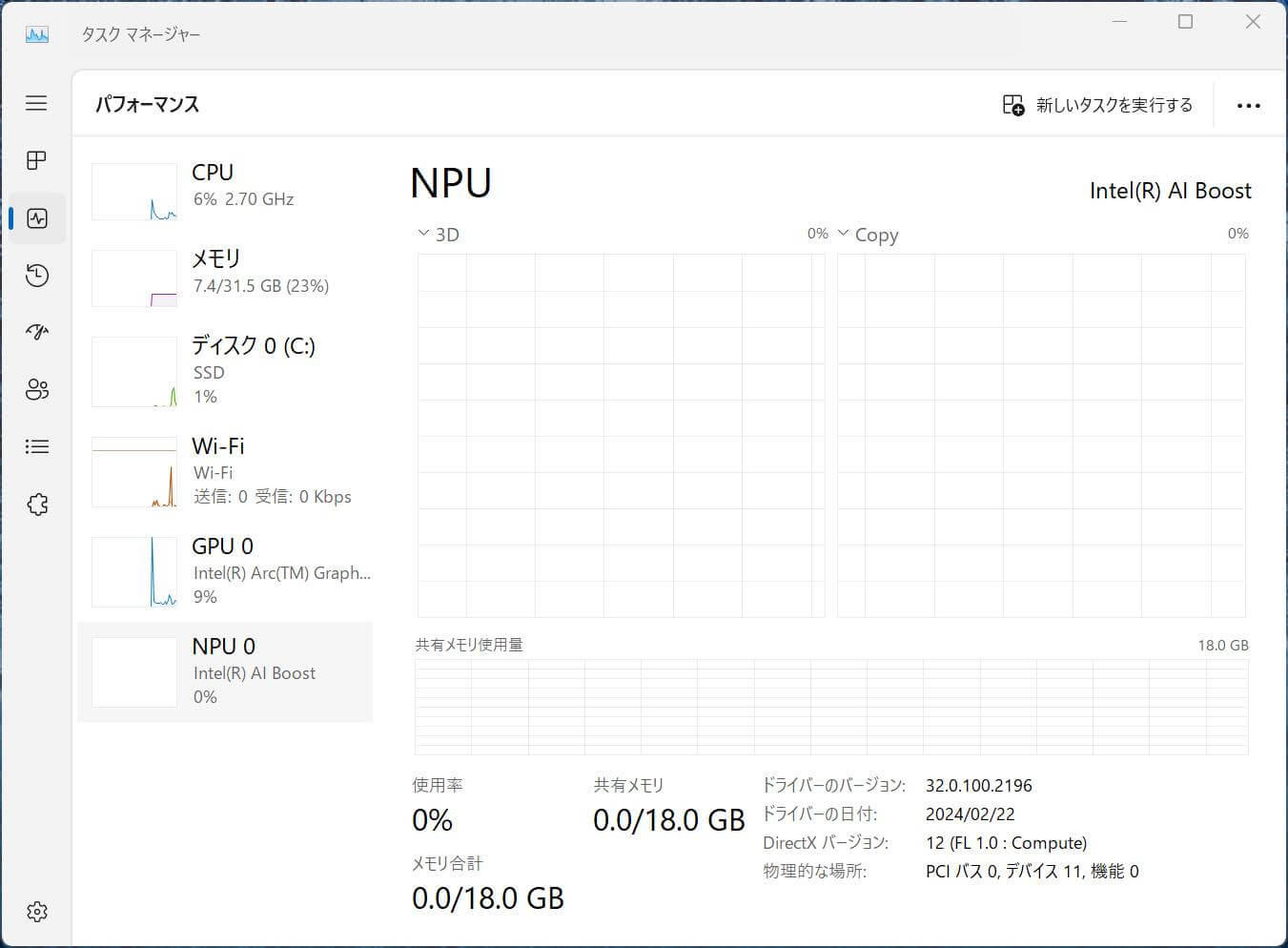Click the メモリ合計 0.0/18.0 GB value
Screen dimensions: 1288x948
pos(487,898)
